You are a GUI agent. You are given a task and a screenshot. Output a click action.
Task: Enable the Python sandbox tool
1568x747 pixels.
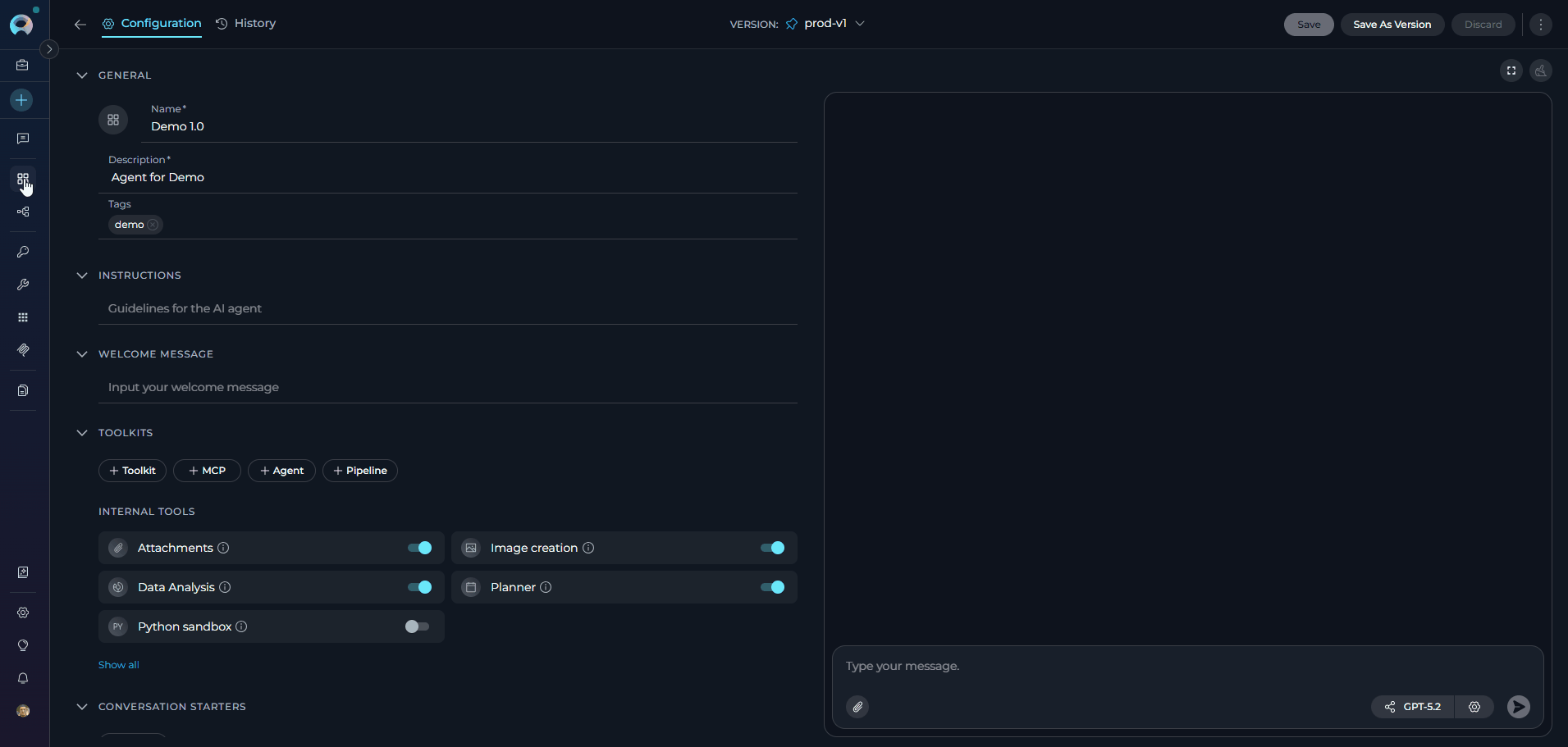[x=416, y=626]
